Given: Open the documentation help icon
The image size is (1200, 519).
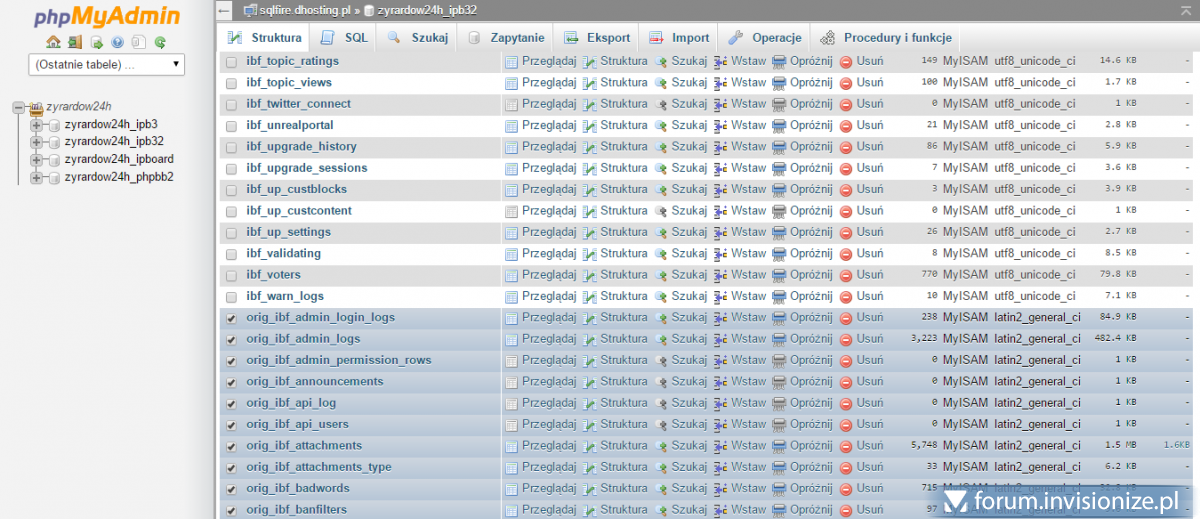Looking at the screenshot, I should [x=117, y=42].
